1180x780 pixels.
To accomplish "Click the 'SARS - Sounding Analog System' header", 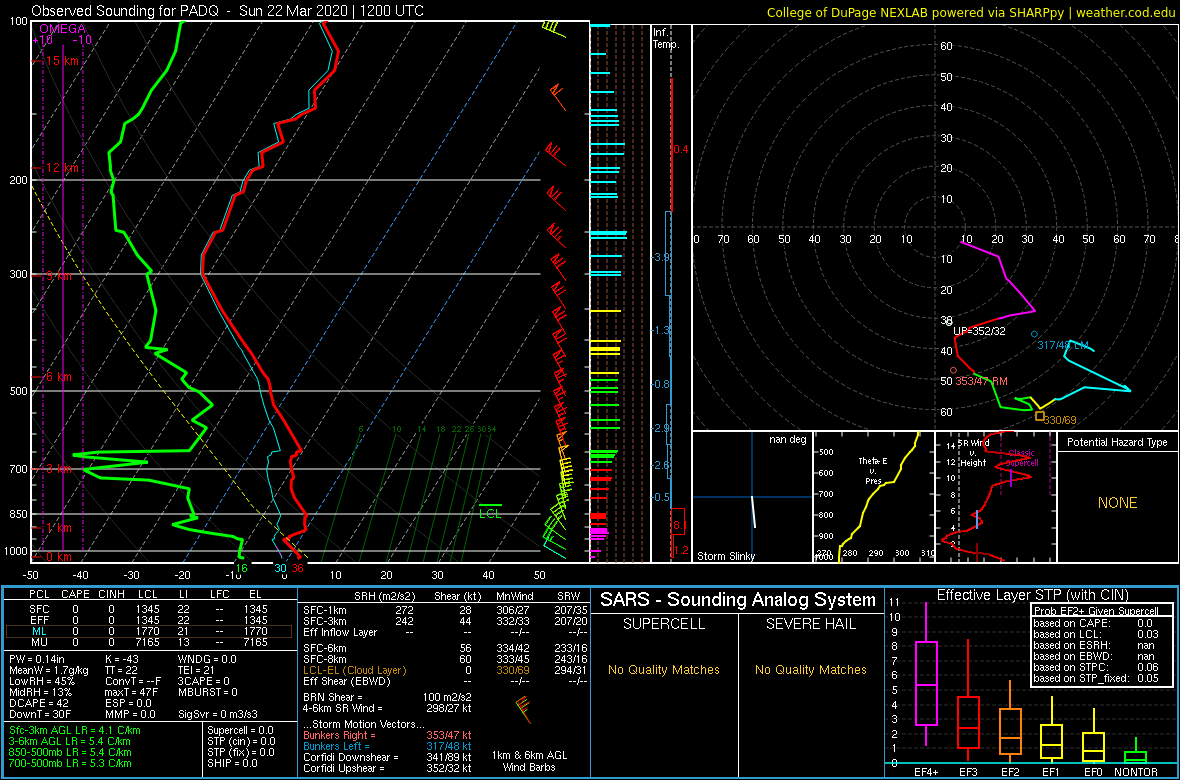I will pos(738,600).
